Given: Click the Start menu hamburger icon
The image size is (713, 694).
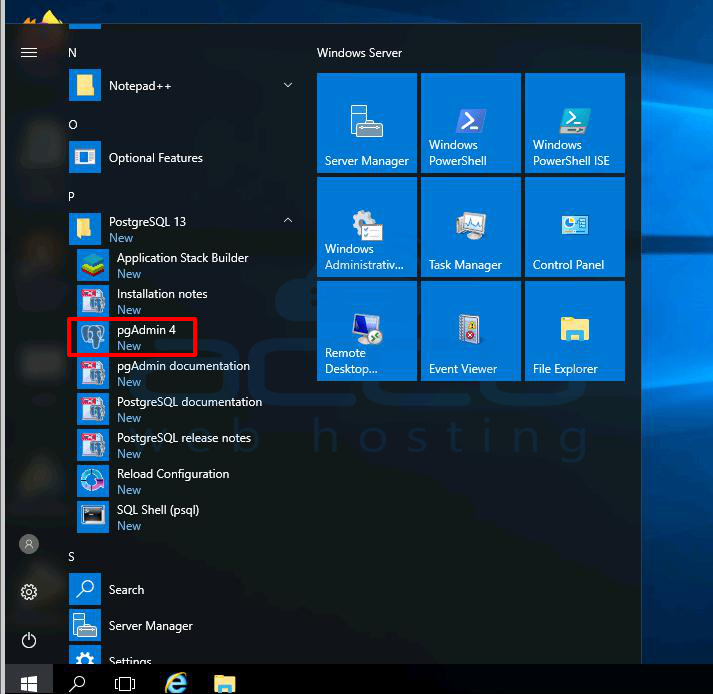Looking at the screenshot, I should pos(29,53).
